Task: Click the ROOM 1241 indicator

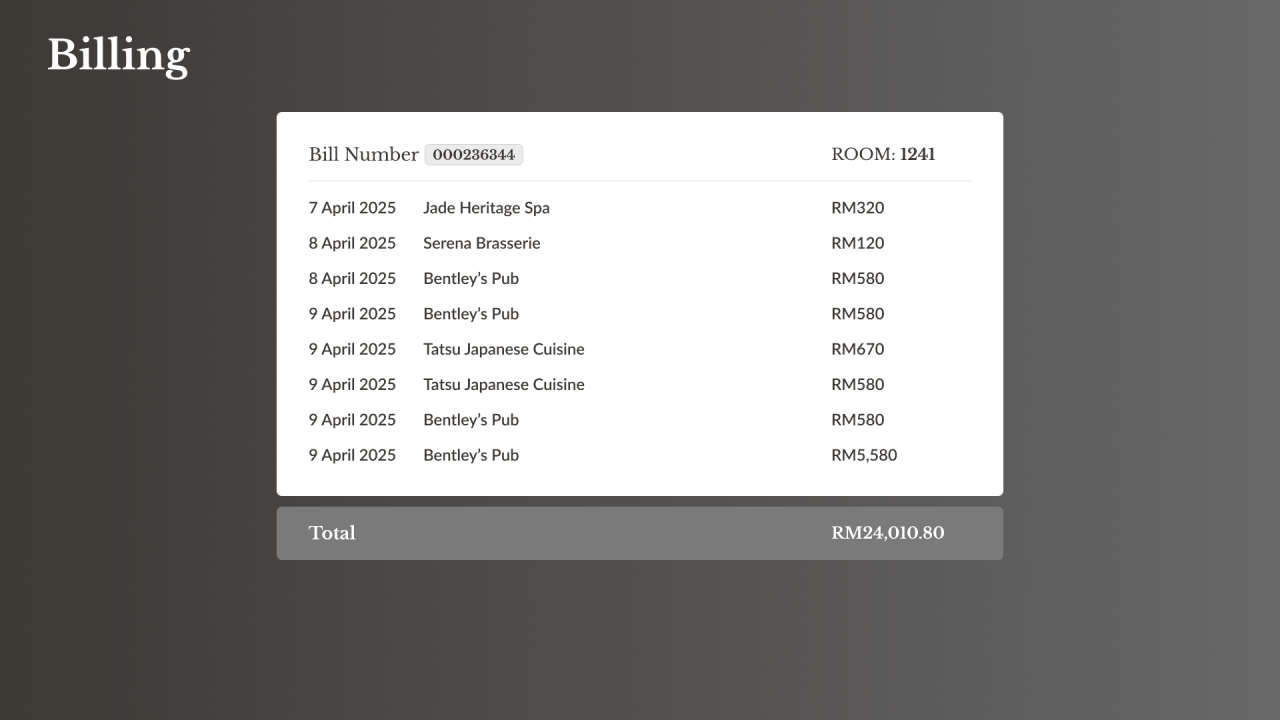Action: [883, 155]
